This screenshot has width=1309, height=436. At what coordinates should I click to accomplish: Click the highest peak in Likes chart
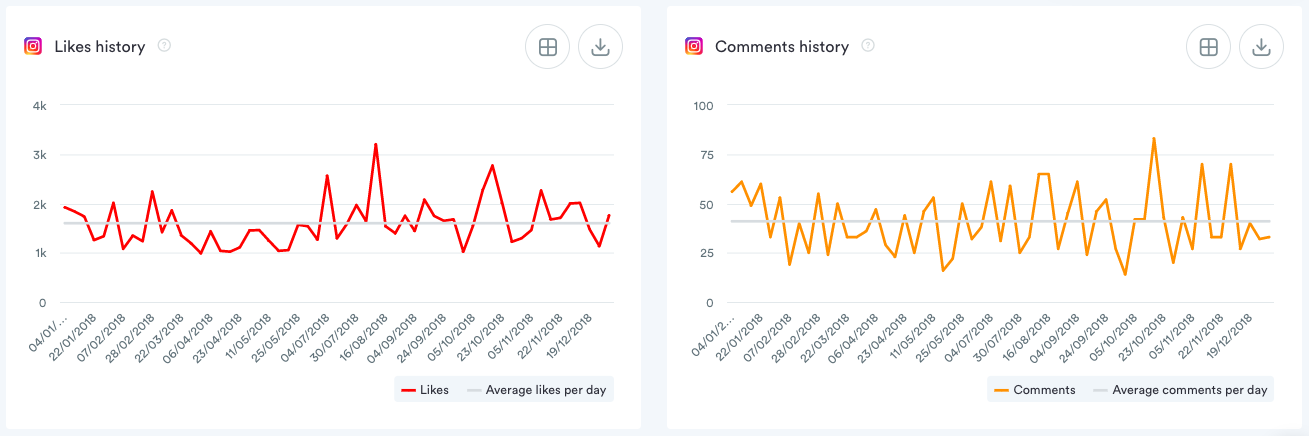[x=375, y=144]
